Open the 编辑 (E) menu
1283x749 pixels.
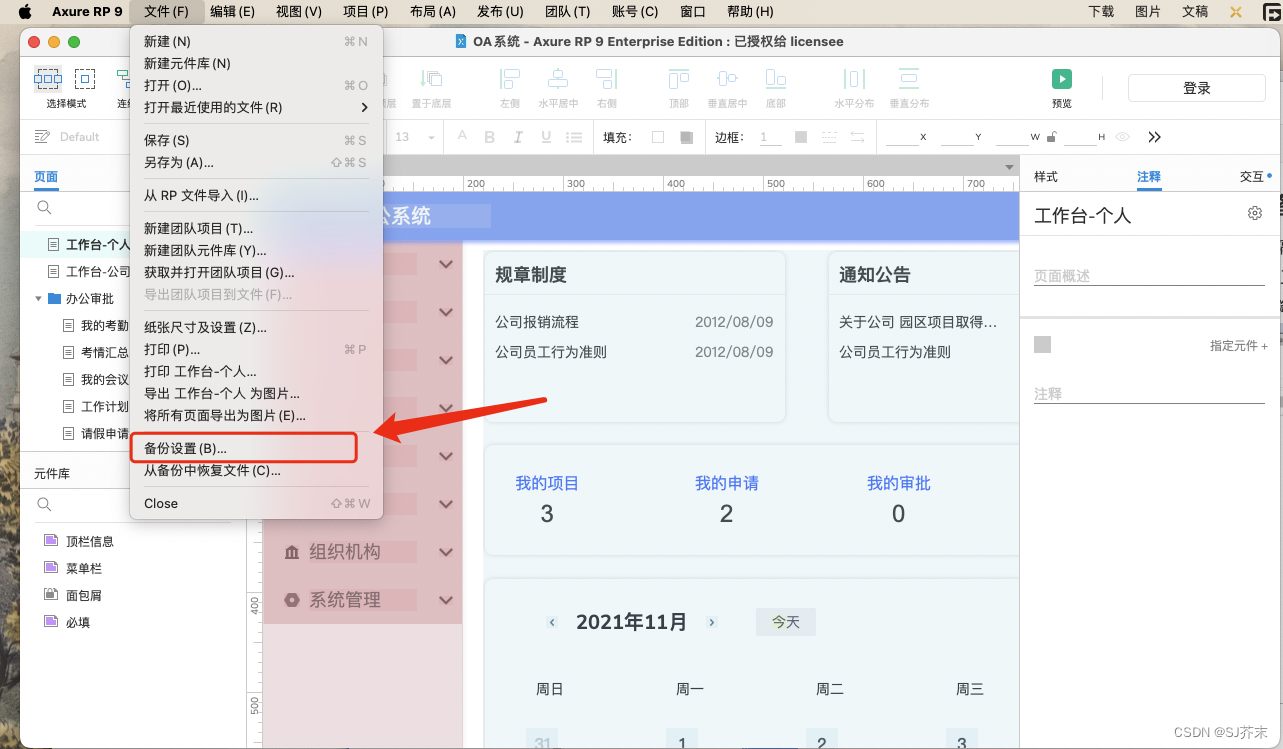(x=232, y=11)
